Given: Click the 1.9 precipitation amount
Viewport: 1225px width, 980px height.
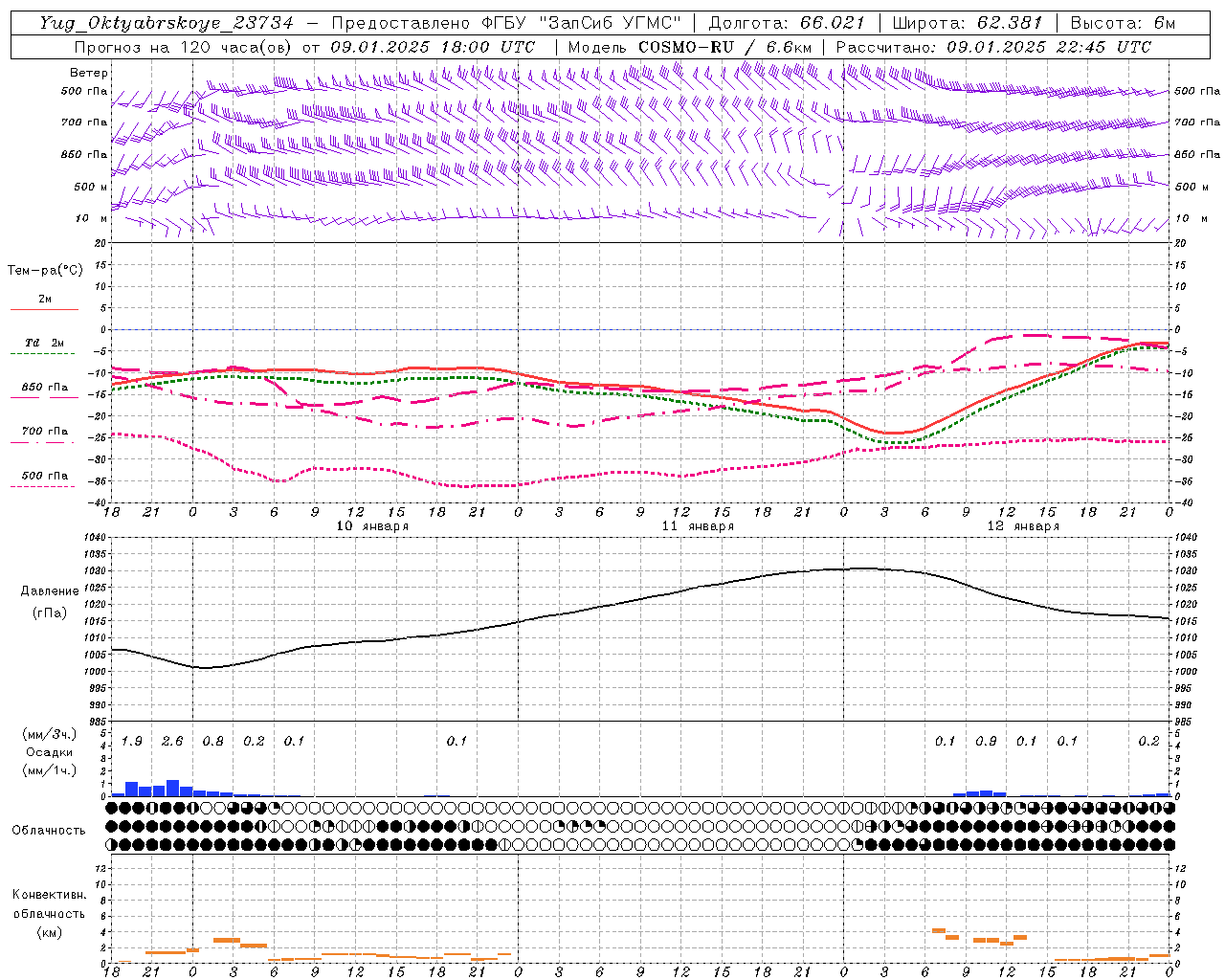Looking at the screenshot, I should point(132,742).
